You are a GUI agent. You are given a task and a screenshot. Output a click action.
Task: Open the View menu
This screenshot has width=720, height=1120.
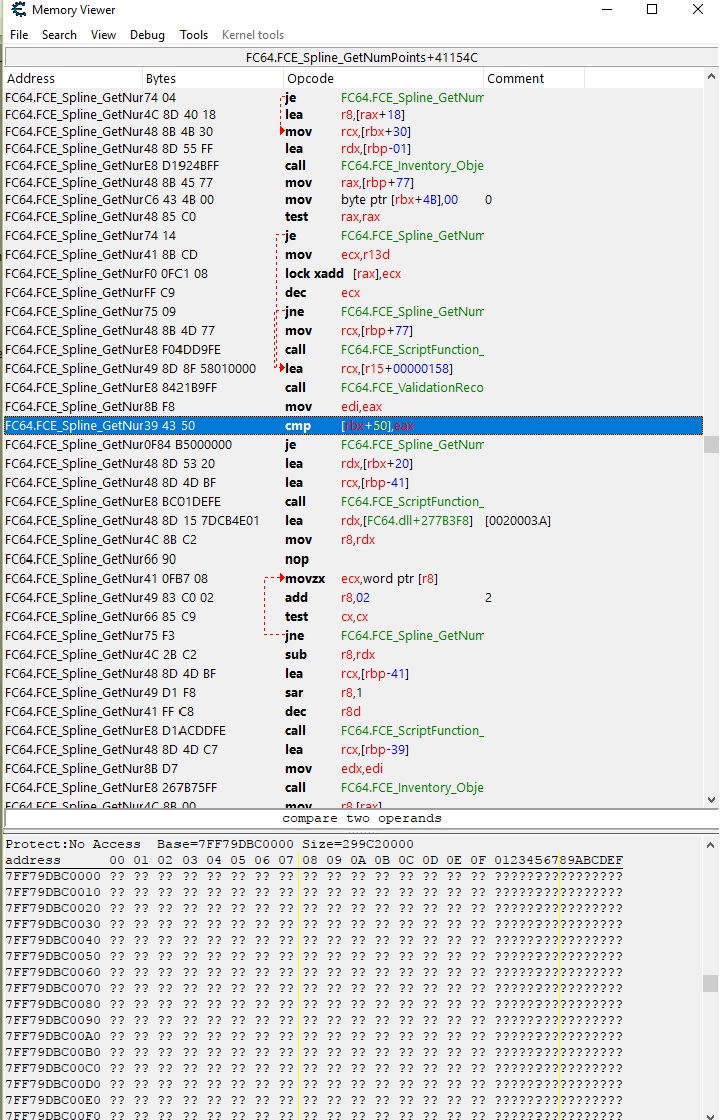pyautogui.click(x=103, y=35)
